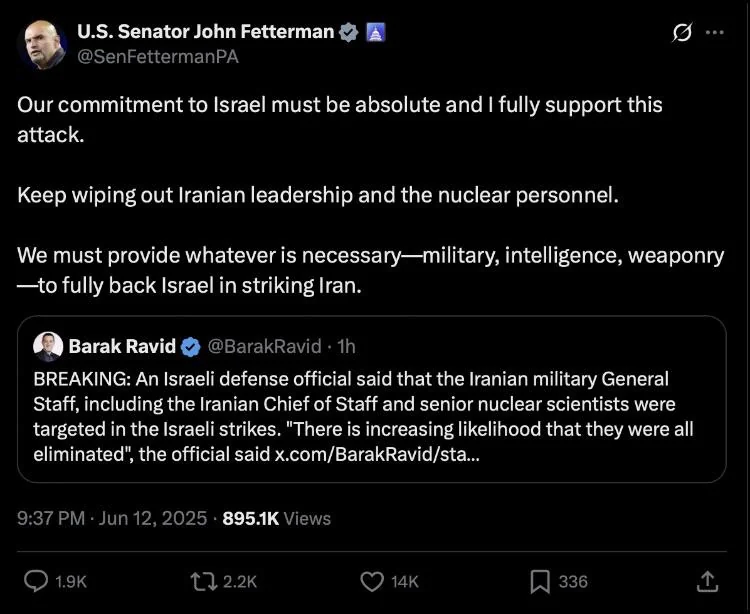Open Barak Ravid's avatar thumbnail
This screenshot has width=750, height=614.
coord(48,347)
